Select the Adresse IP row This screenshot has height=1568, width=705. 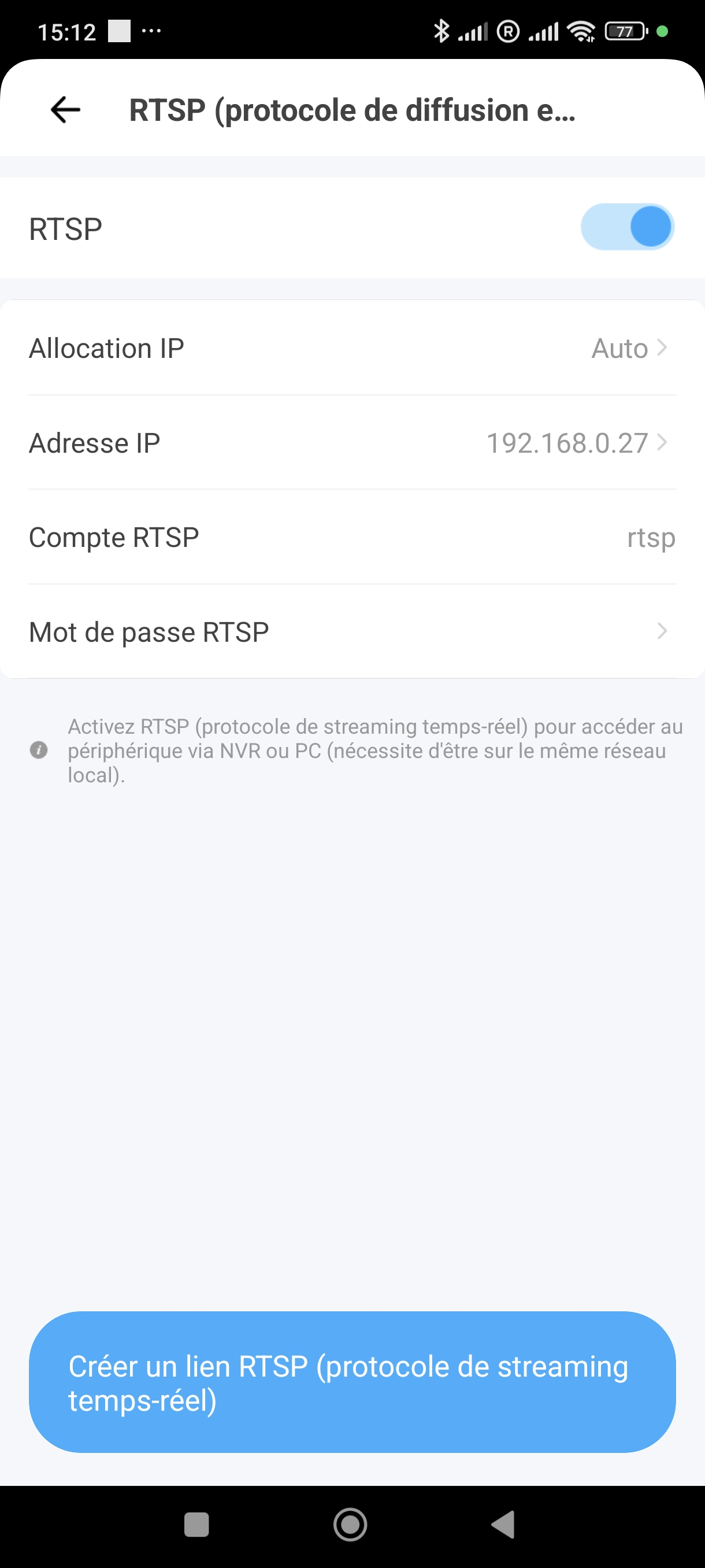tap(352, 442)
